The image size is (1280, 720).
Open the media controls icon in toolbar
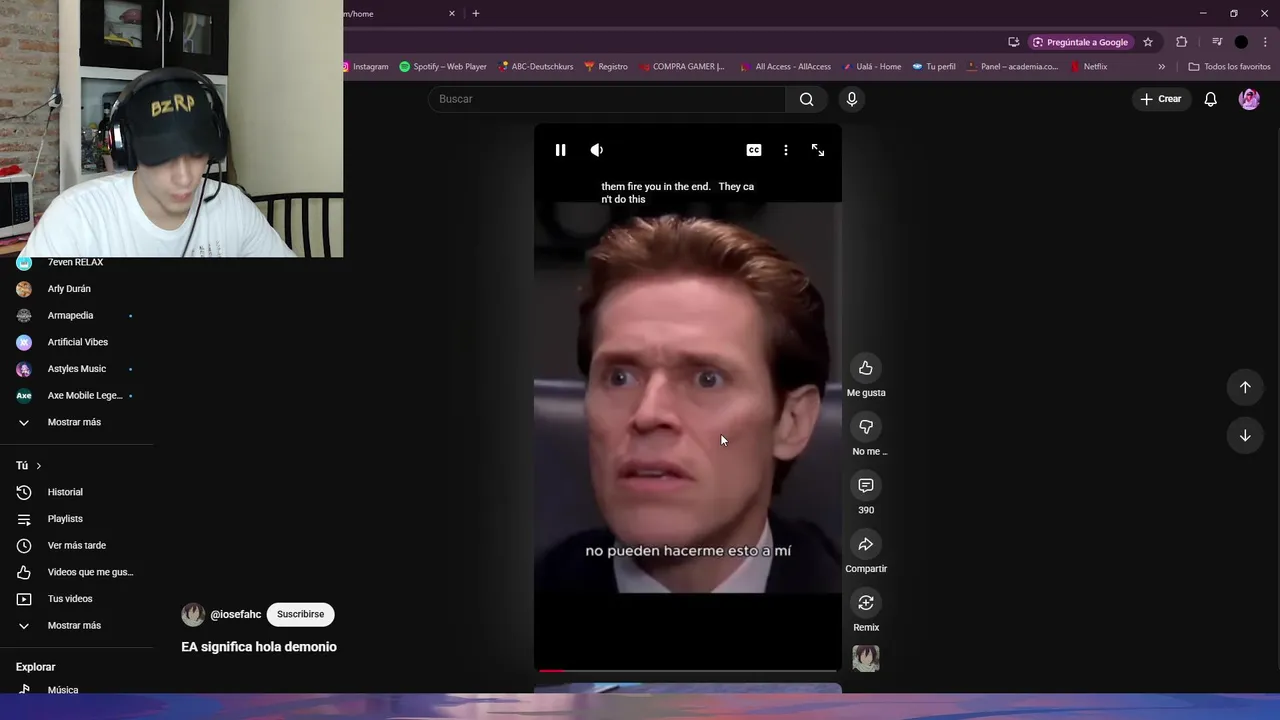(x=1217, y=42)
